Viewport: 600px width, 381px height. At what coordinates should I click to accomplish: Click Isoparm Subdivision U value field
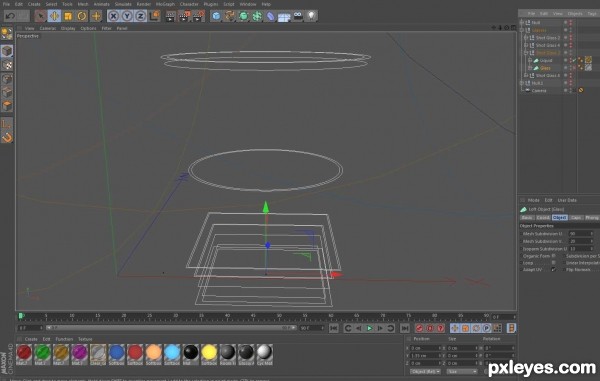(580, 249)
